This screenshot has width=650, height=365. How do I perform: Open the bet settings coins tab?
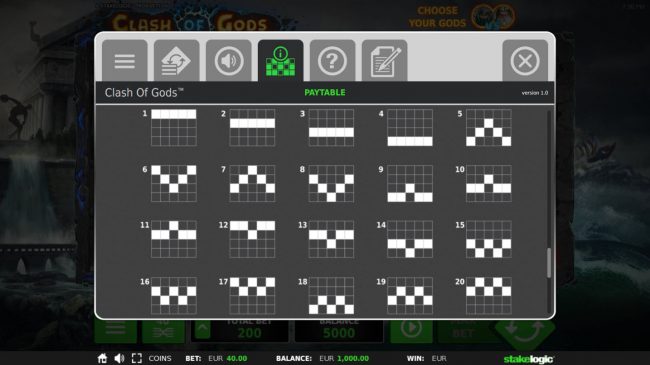(x=177, y=61)
